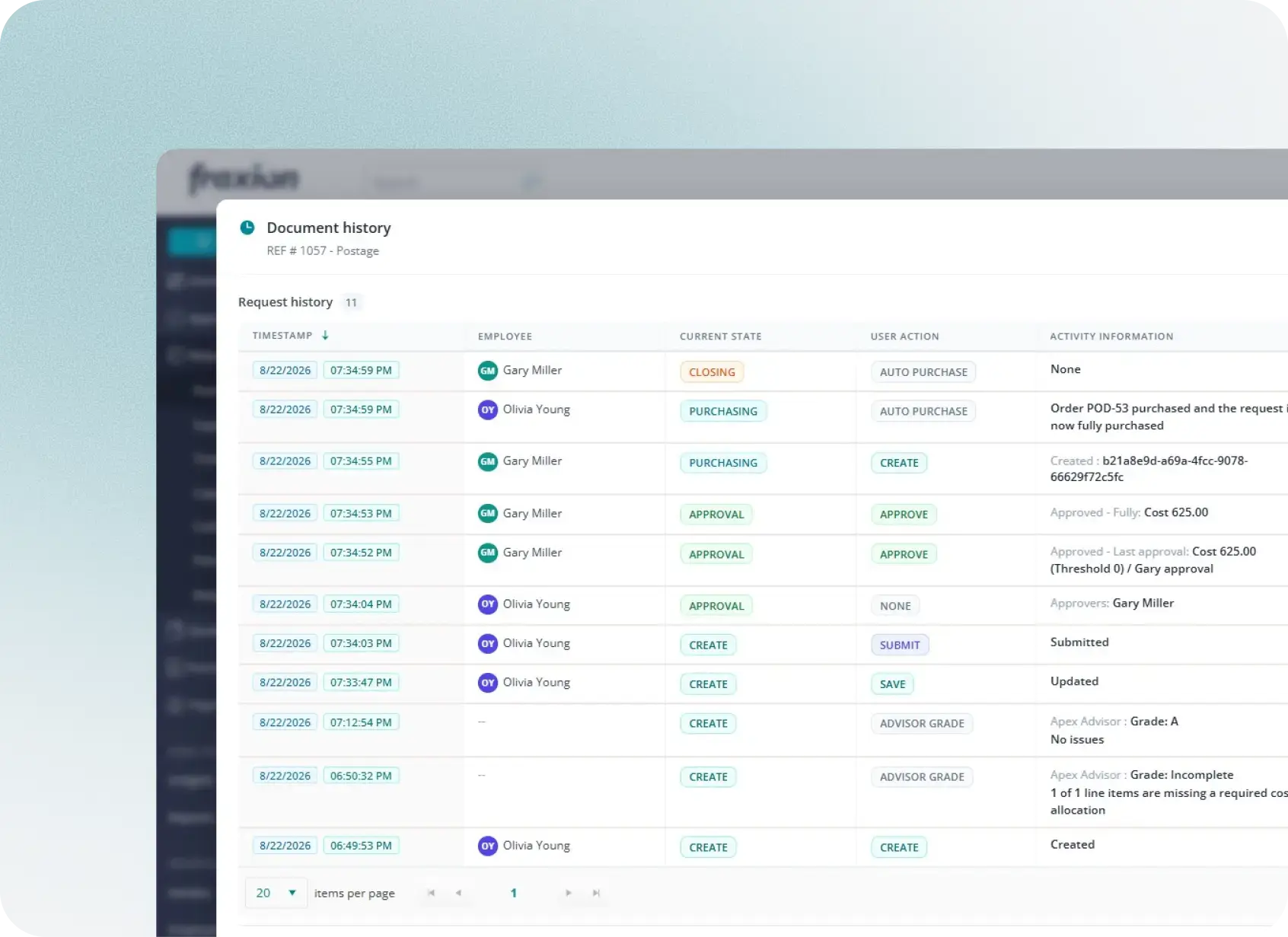Click Gary Miller avatar in CLOSING row
This screenshot has width=1288, height=937.
488,371
